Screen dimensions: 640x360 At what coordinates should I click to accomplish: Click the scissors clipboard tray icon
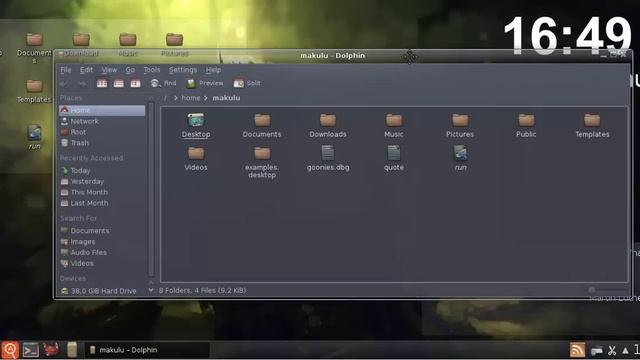(x=612, y=350)
